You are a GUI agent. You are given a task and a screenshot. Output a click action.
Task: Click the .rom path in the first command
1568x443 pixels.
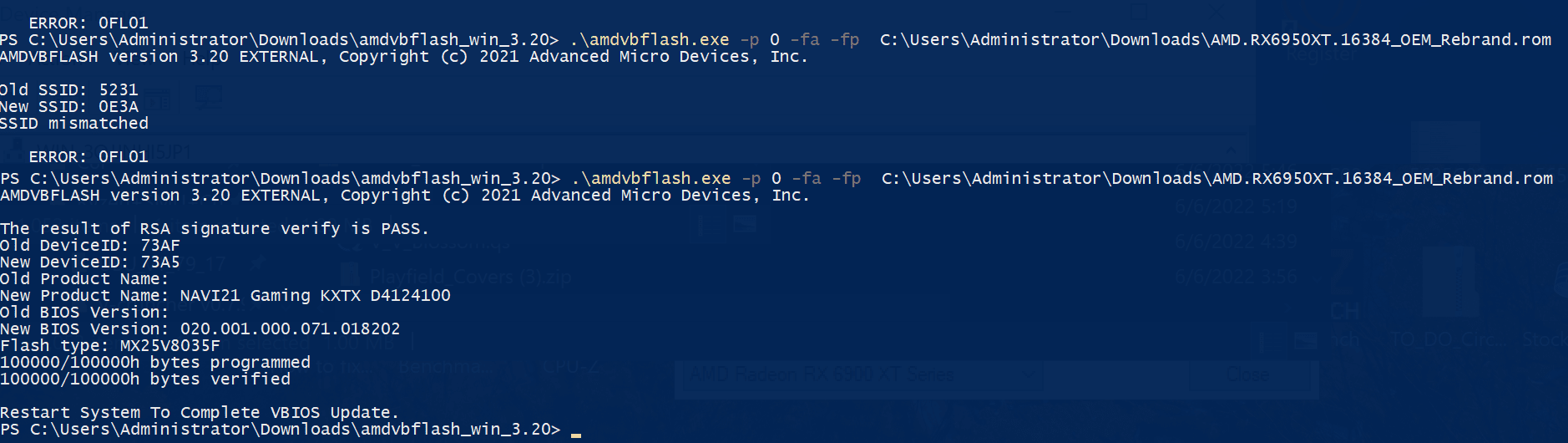click(x=1216, y=39)
